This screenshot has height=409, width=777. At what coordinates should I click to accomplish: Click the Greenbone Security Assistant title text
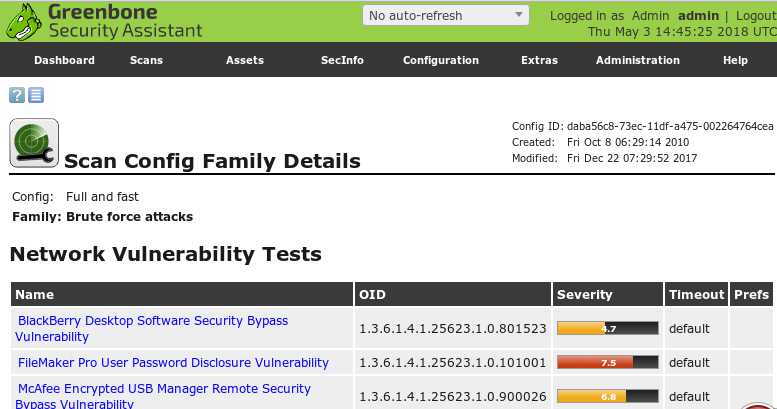pyautogui.click(x=125, y=21)
